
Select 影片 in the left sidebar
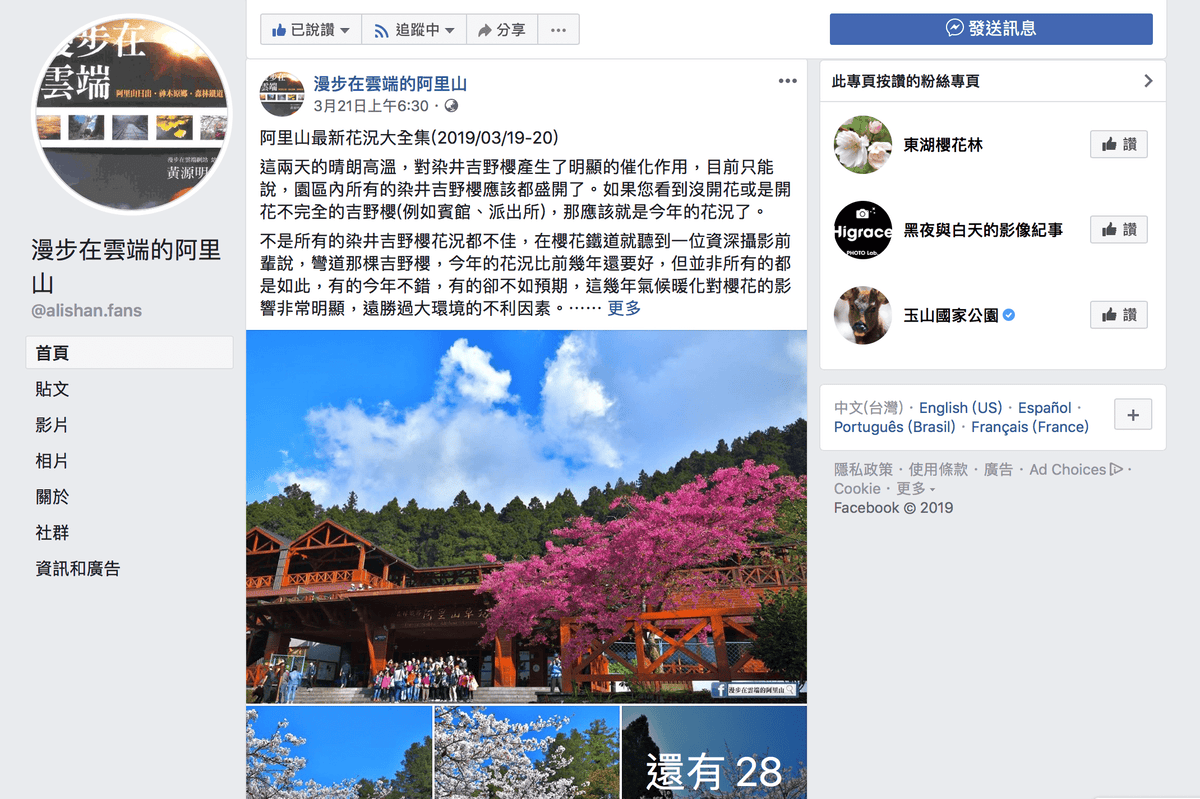(x=52, y=425)
